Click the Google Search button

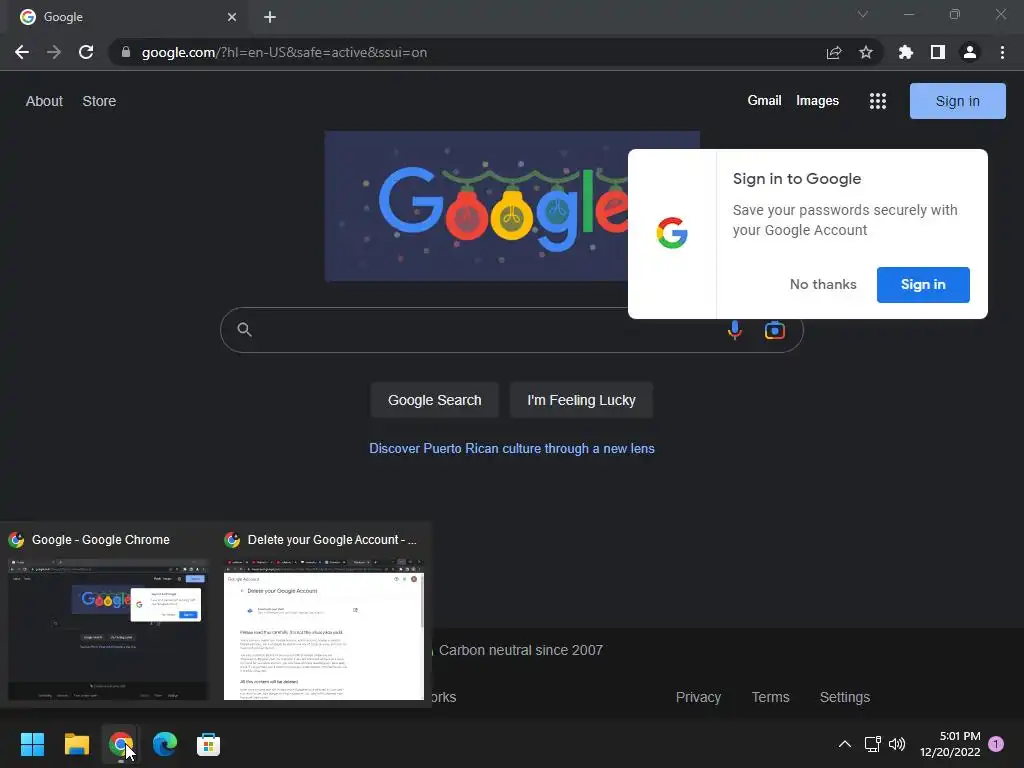click(x=434, y=400)
